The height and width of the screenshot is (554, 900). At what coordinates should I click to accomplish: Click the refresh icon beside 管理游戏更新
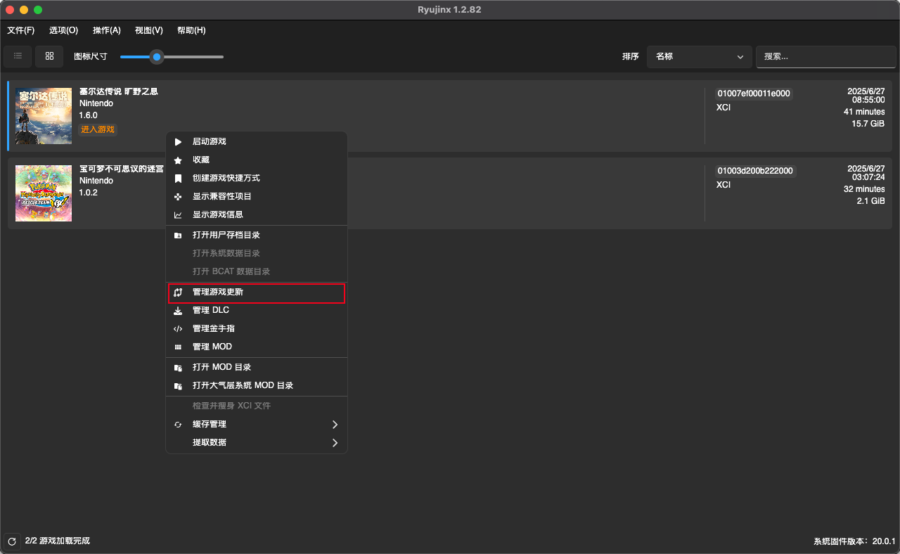click(x=178, y=292)
